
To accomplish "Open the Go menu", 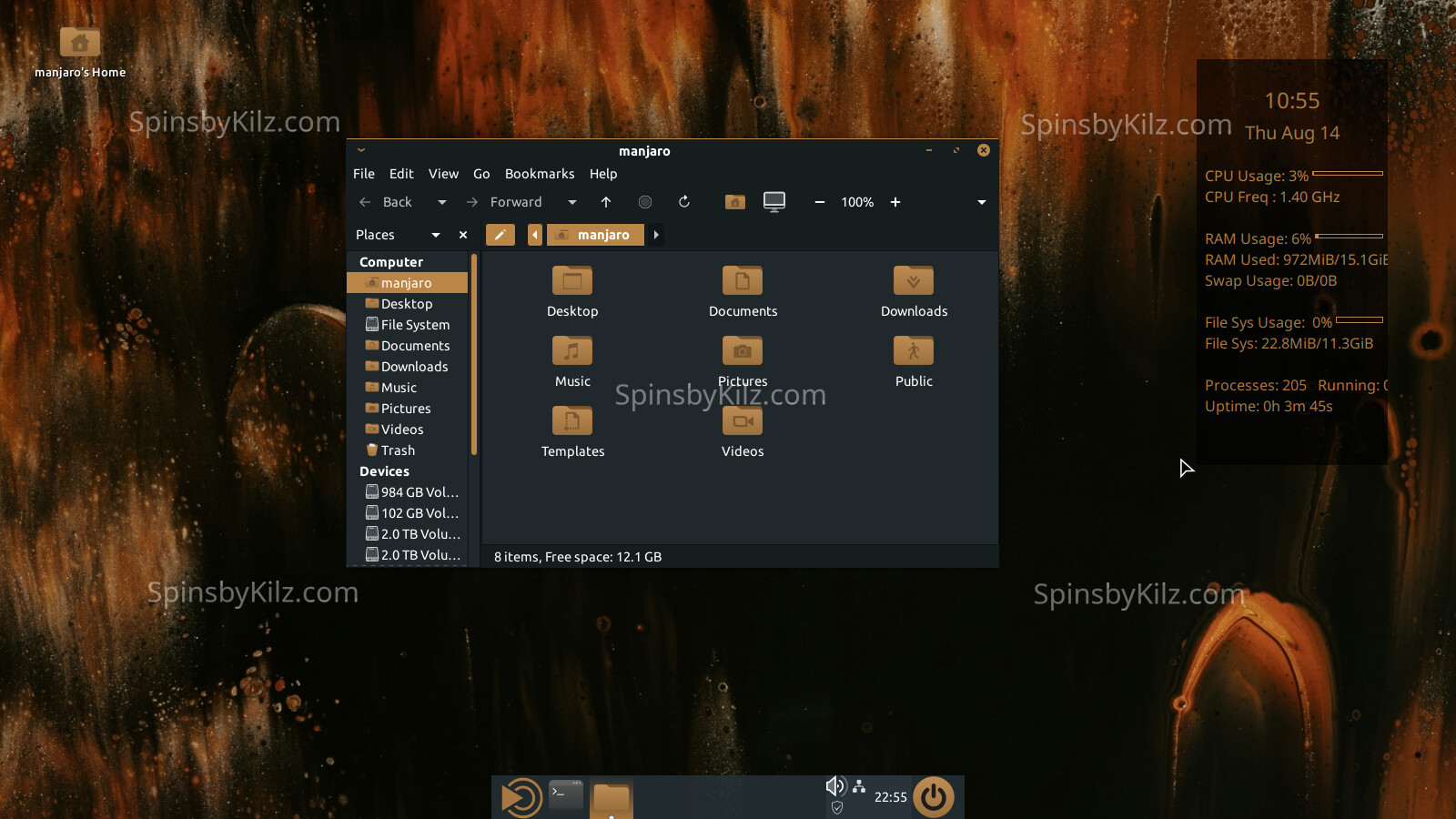I will [481, 174].
